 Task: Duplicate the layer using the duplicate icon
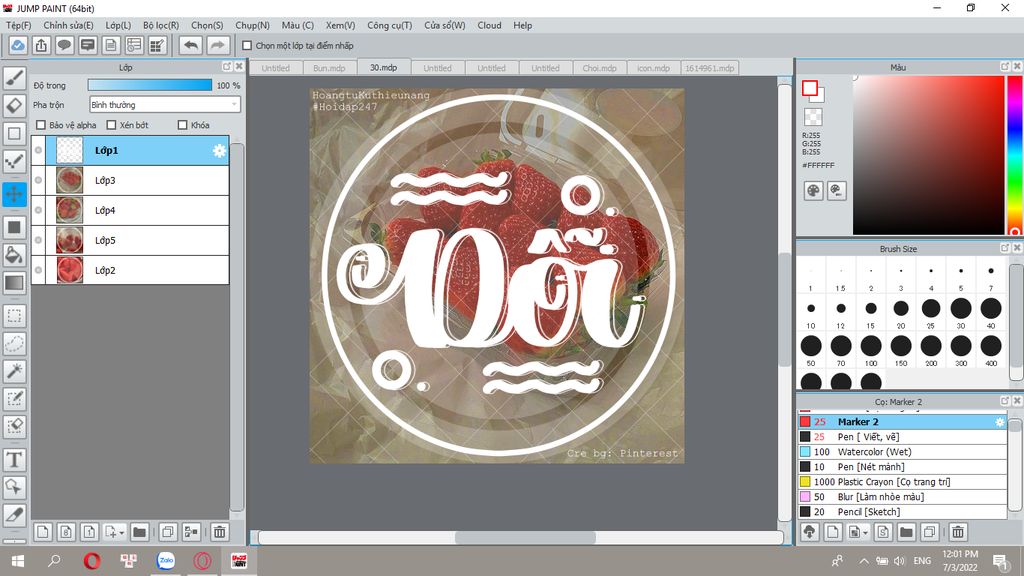[x=168, y=532]
